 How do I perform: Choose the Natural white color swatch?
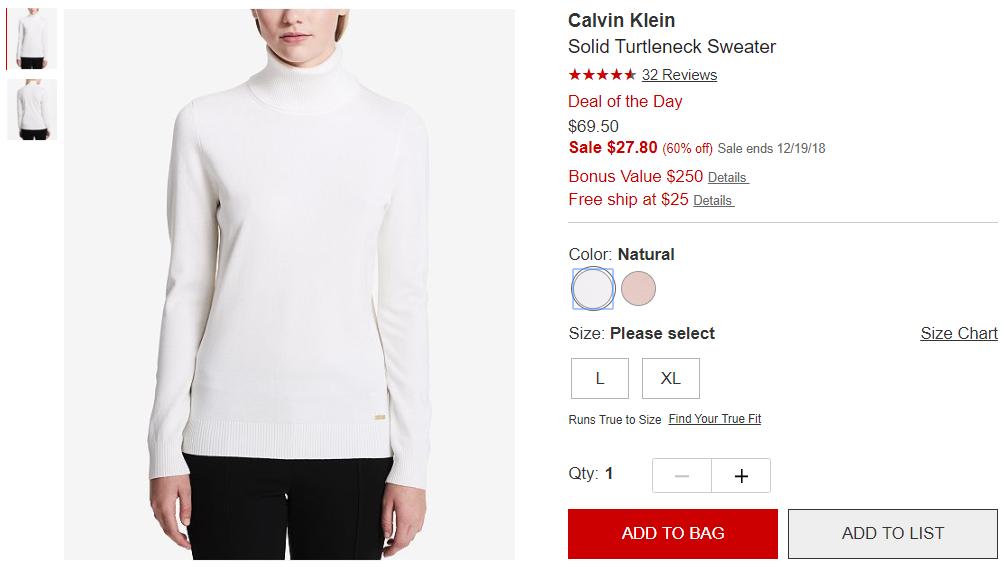pyautogui.click(x=593, y=289)
